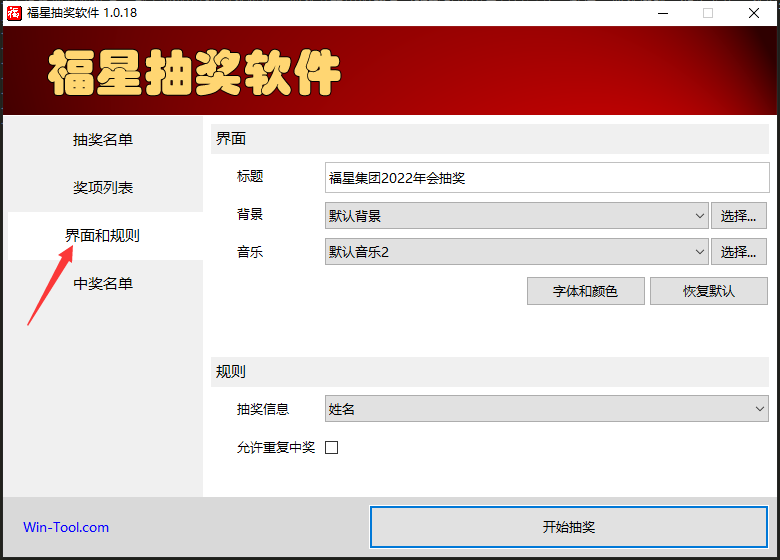Click the 标题 text field
This screenshot has height=560, width=780.
pyautogui.click(x=547, y=178)
